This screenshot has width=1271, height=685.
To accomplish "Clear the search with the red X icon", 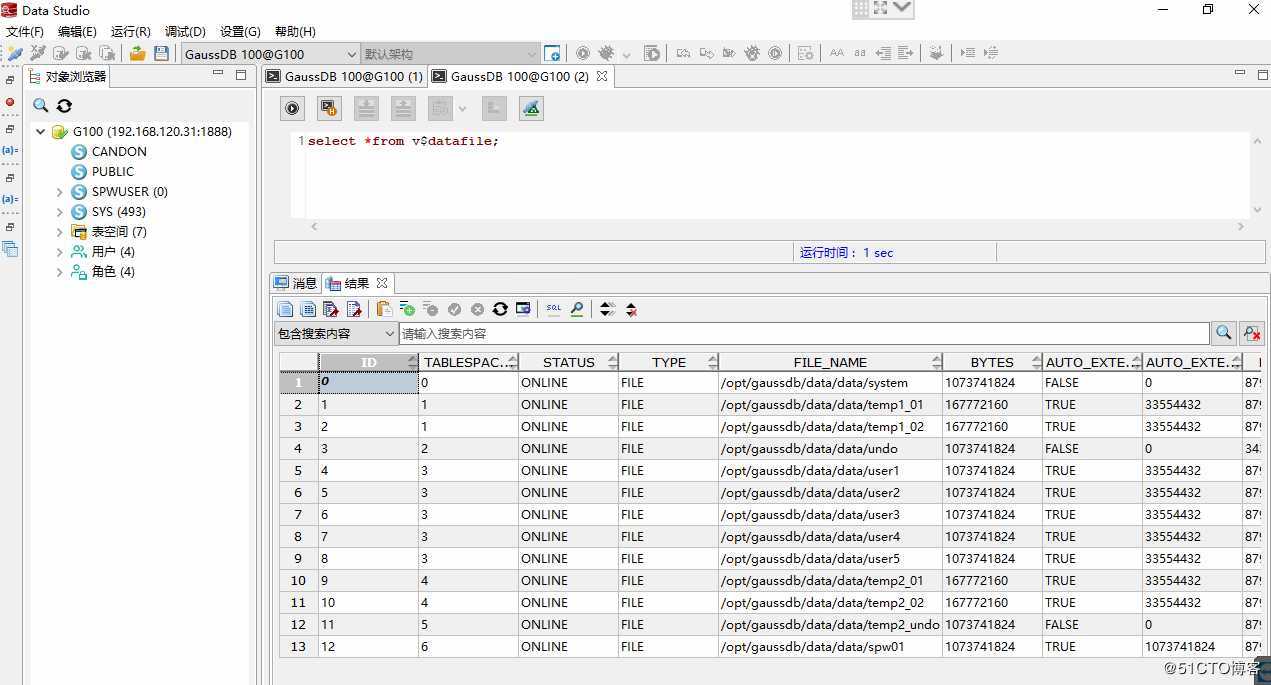I will tap(1251, 333).
